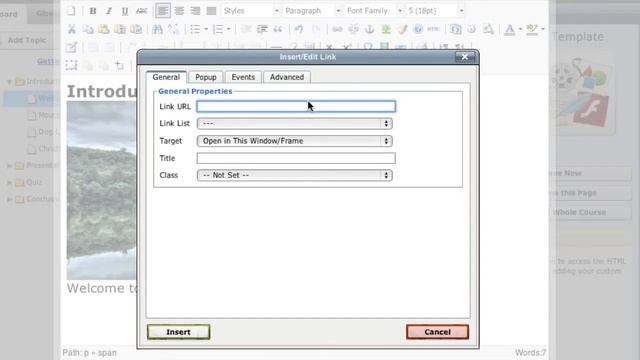Select Align Left in editor toolbar
This screenshot has width=640, height=360.
[163, 11]
